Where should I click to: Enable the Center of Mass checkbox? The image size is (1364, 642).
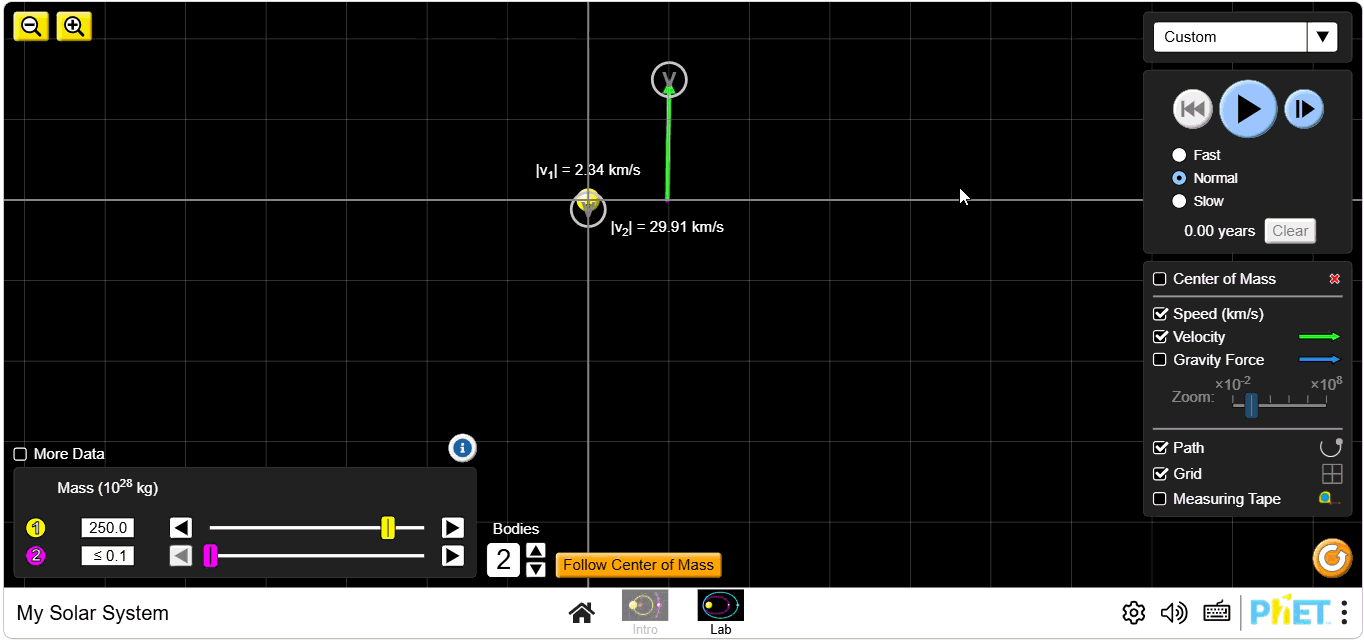point(1160,279)
